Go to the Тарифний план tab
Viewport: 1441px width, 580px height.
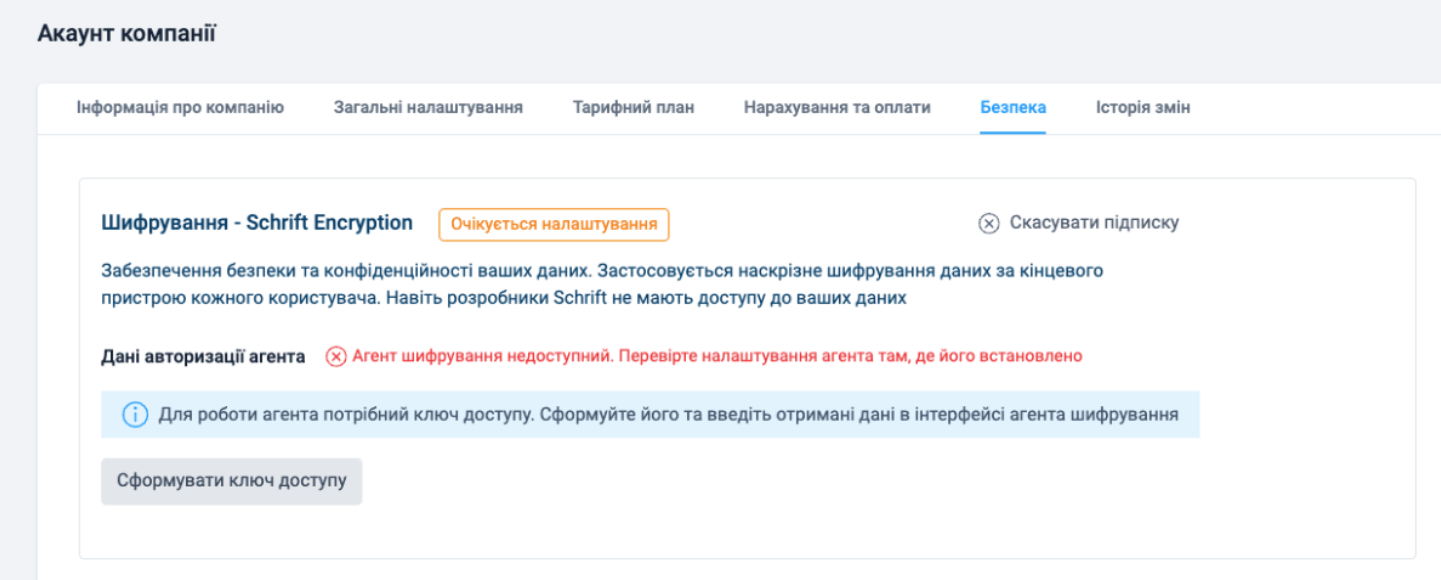pyautogui.click(x=633, y=107)
